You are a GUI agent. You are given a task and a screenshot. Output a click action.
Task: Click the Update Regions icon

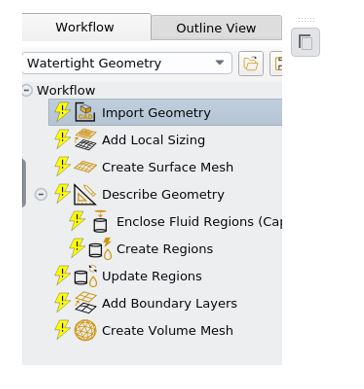tap(85, 276)
